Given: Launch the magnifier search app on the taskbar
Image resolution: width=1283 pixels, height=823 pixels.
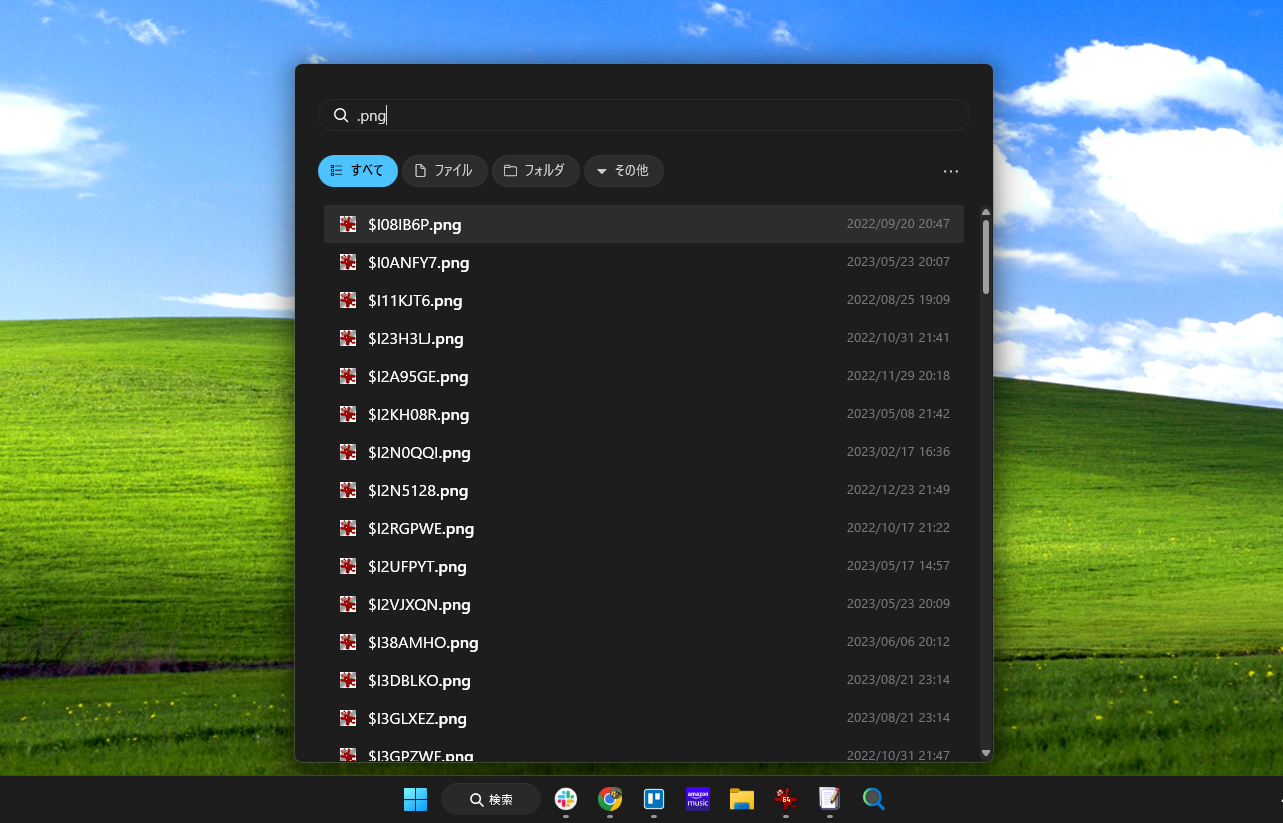Looking at the screenshot, I should click(x=873, y=800).
